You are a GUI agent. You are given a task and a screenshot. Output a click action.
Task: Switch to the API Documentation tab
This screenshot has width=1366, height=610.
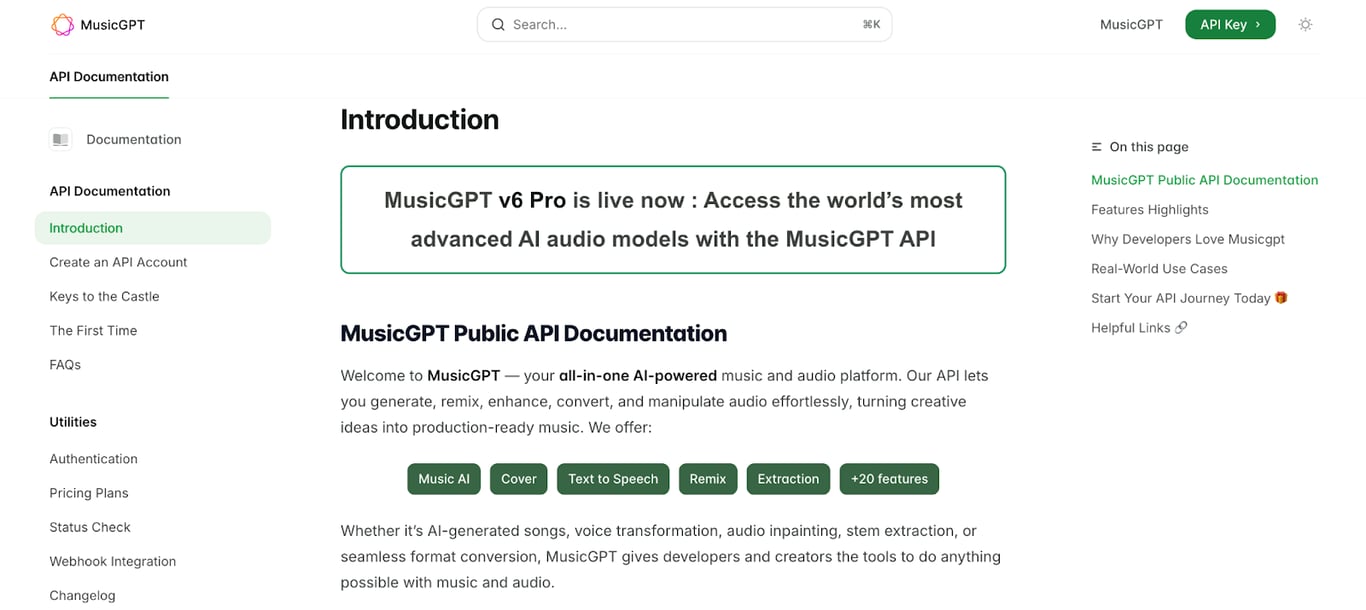(x=108, y=76)
